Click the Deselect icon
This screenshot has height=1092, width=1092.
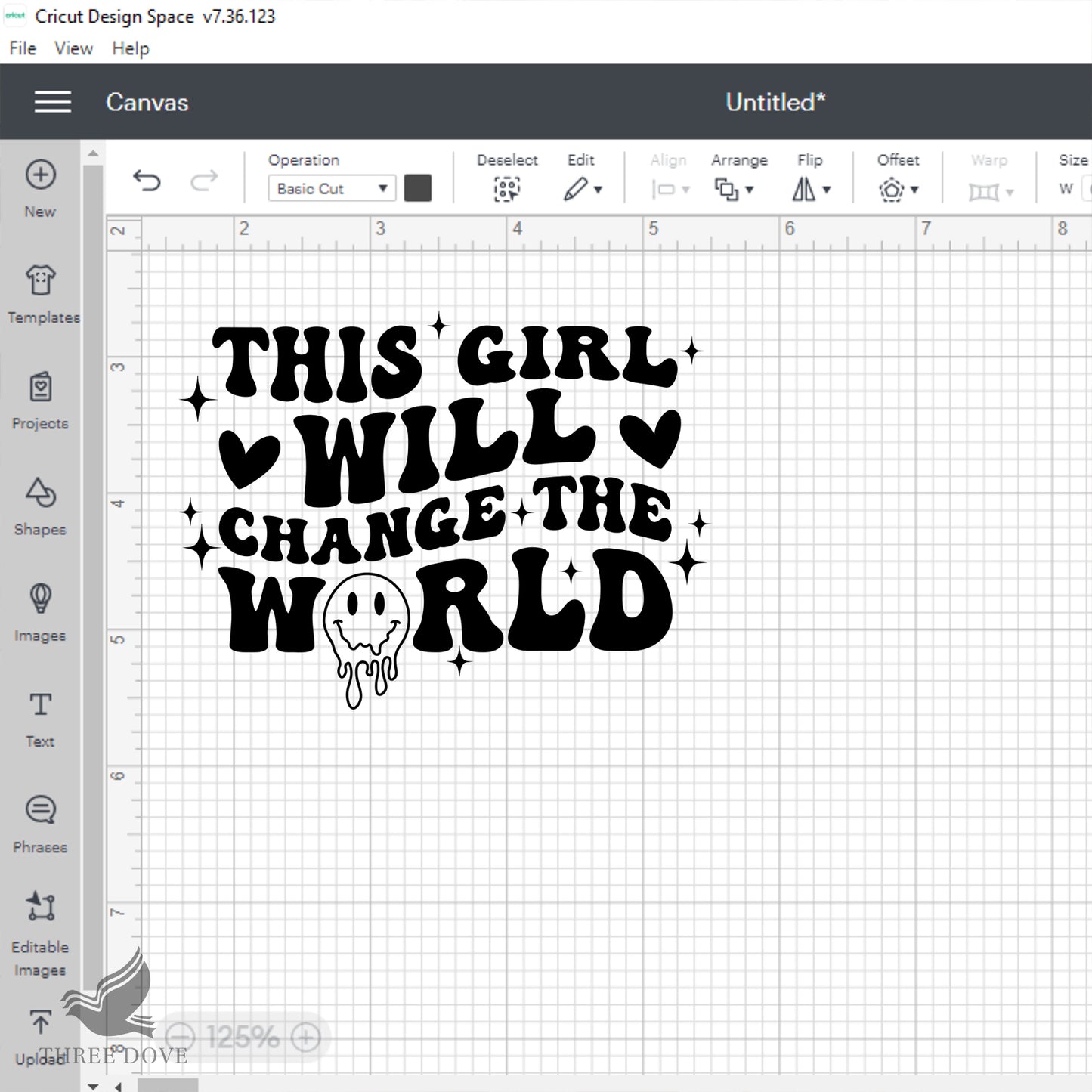click(x=507, y=189)
